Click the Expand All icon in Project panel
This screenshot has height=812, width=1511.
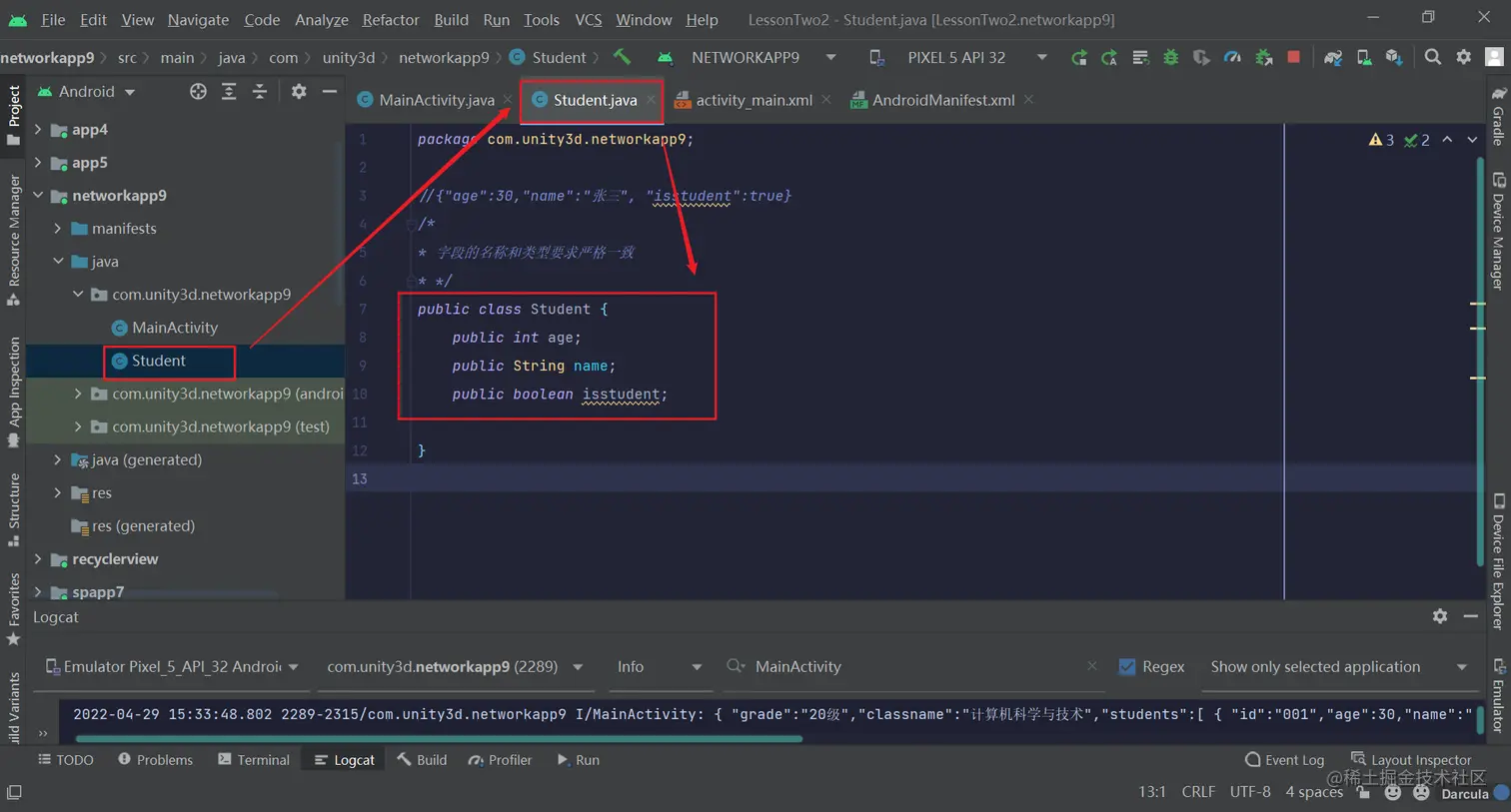[x=229, y=91]
